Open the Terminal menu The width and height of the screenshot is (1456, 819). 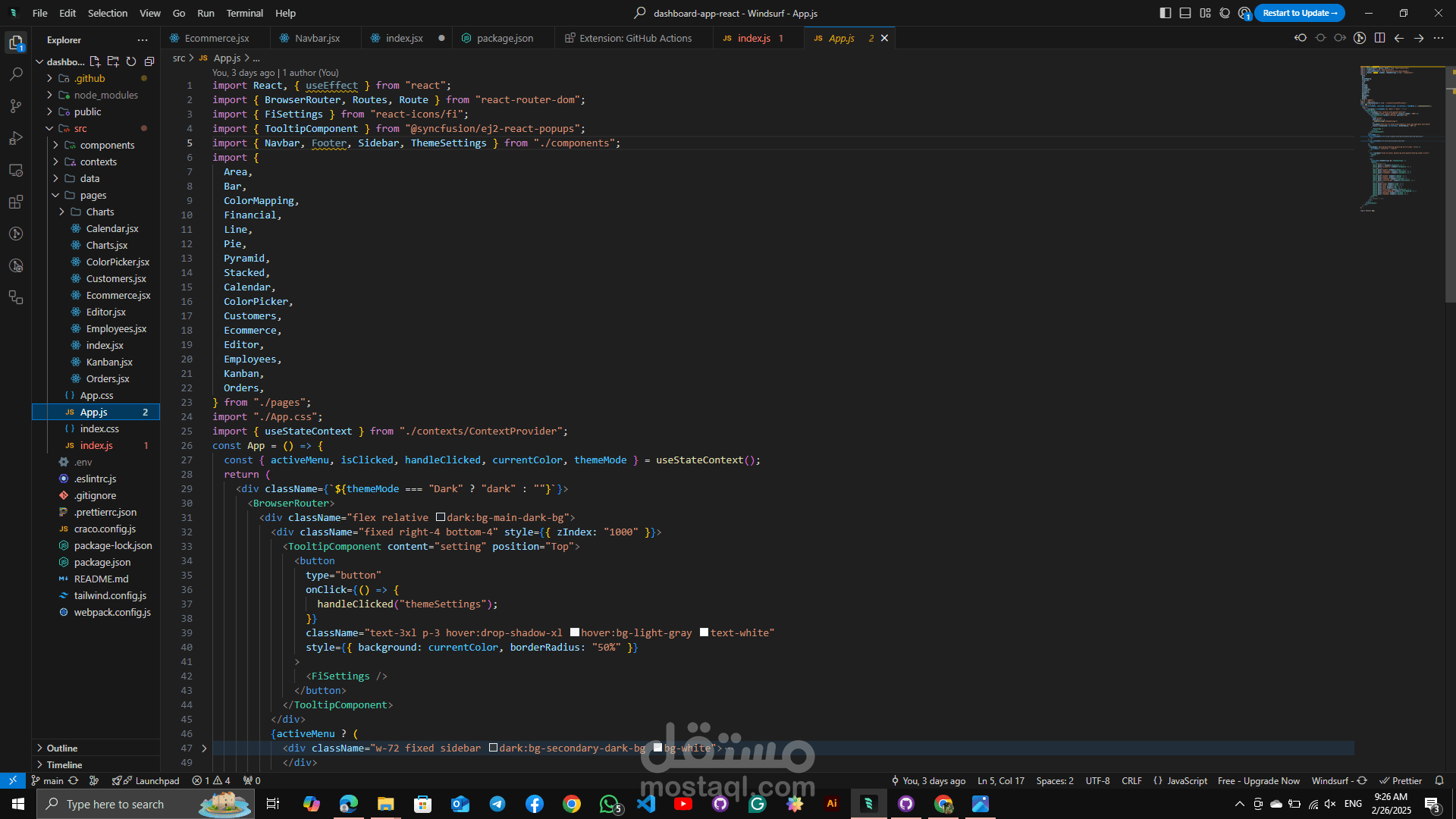click(244, 13)
